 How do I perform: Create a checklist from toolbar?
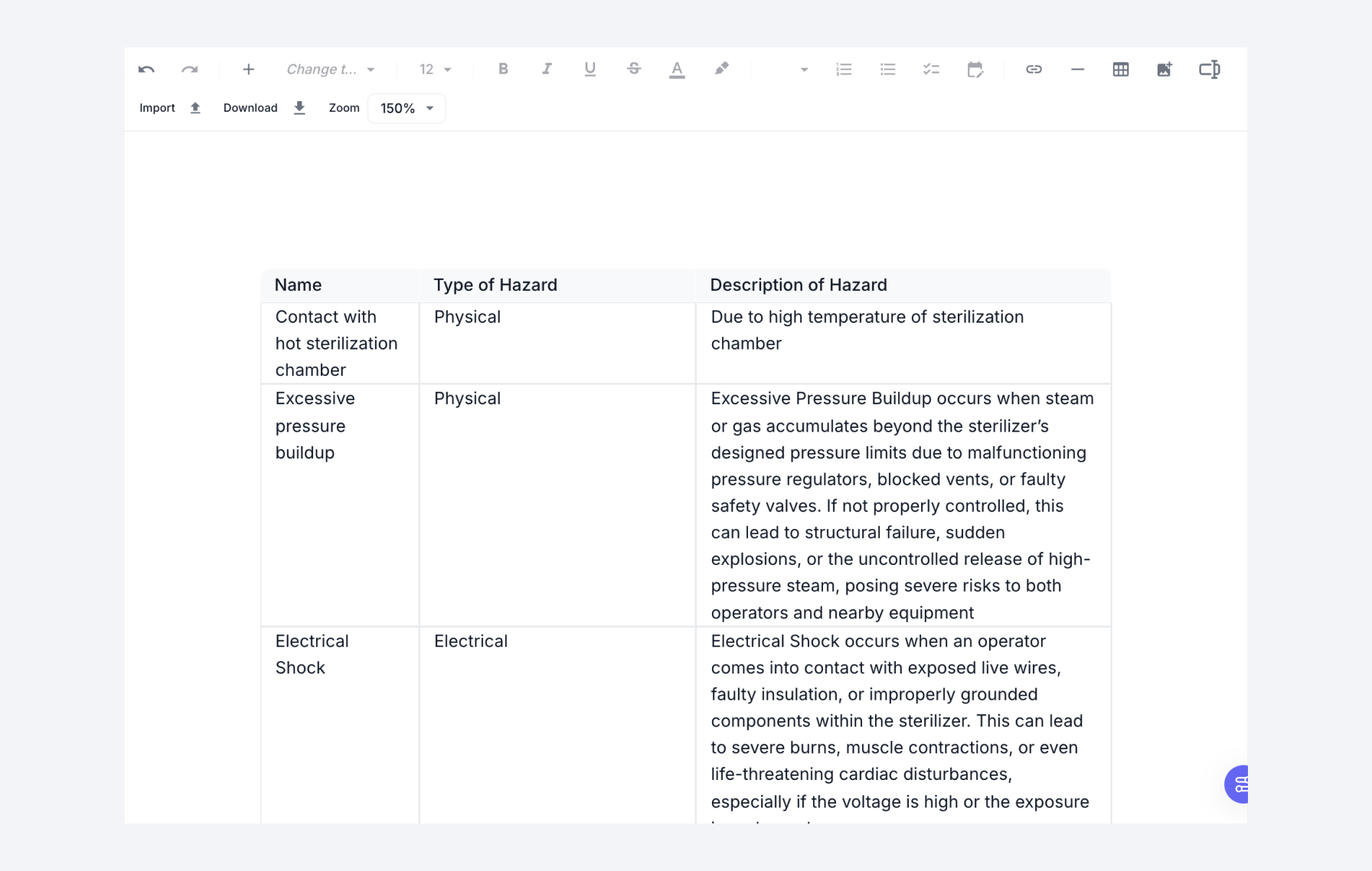(931, 70)
